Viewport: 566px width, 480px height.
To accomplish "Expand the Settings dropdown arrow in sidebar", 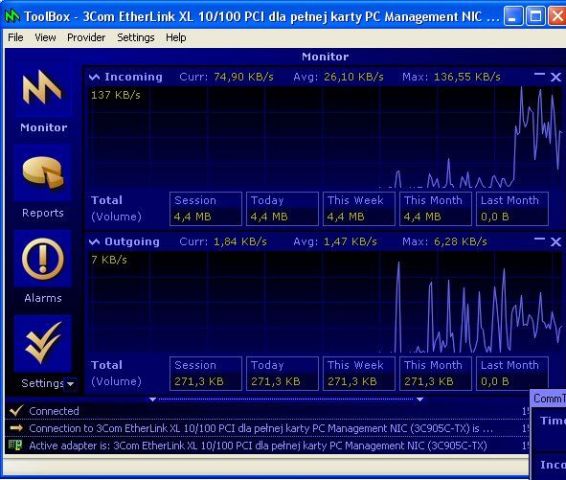I will point(71,384).
